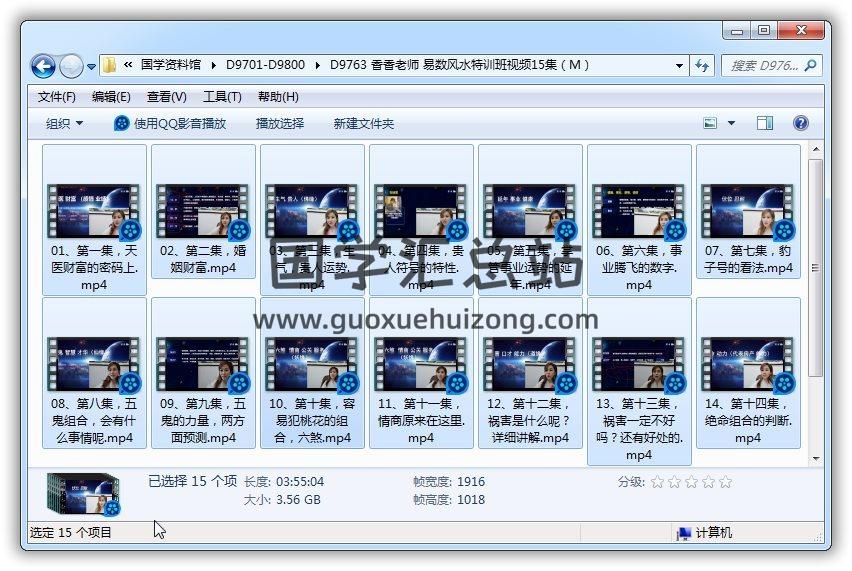
Task: Set rating with the third star
Action: (691, 482)
